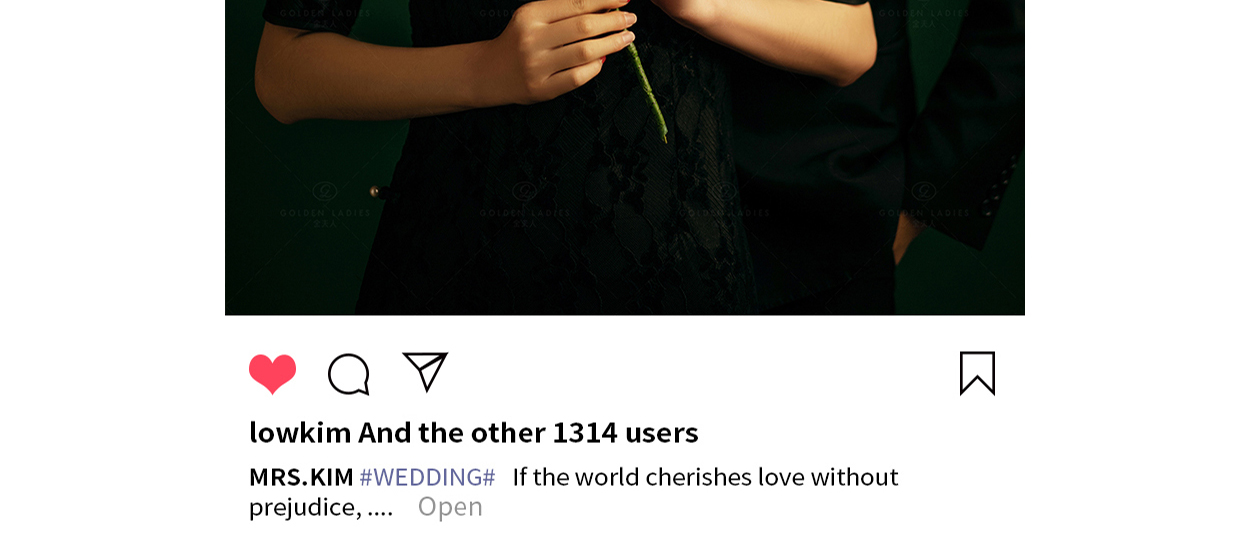Tap the woman's hand holding the stem

coord(558,52)
